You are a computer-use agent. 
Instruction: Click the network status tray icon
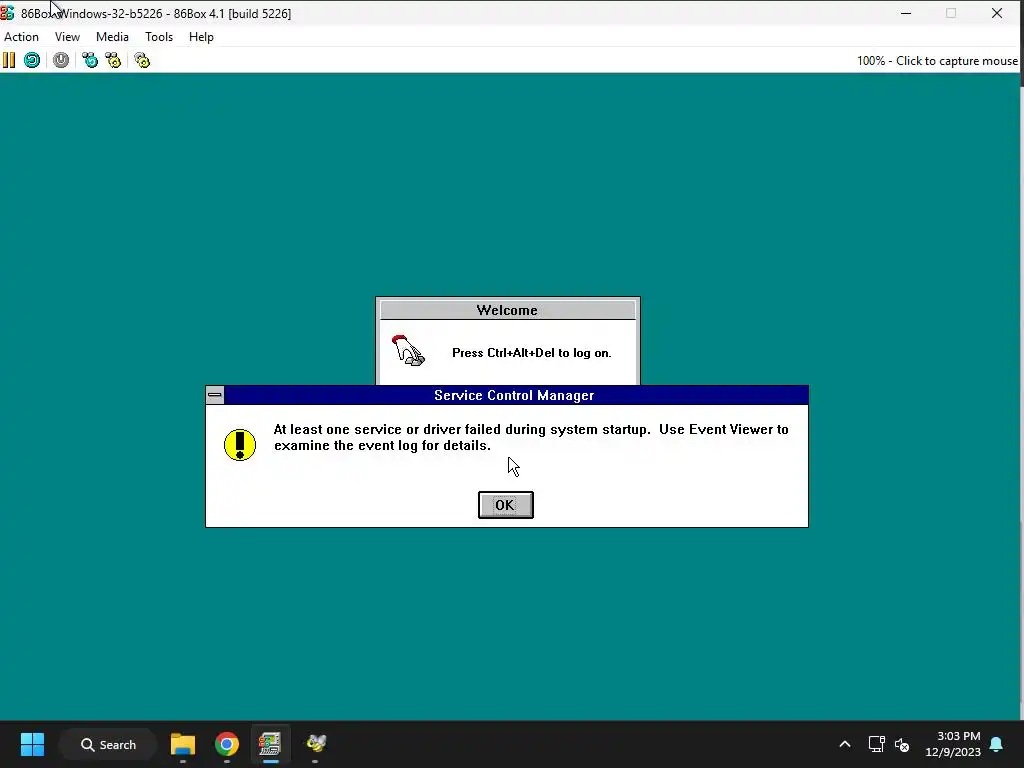[876, 744]
